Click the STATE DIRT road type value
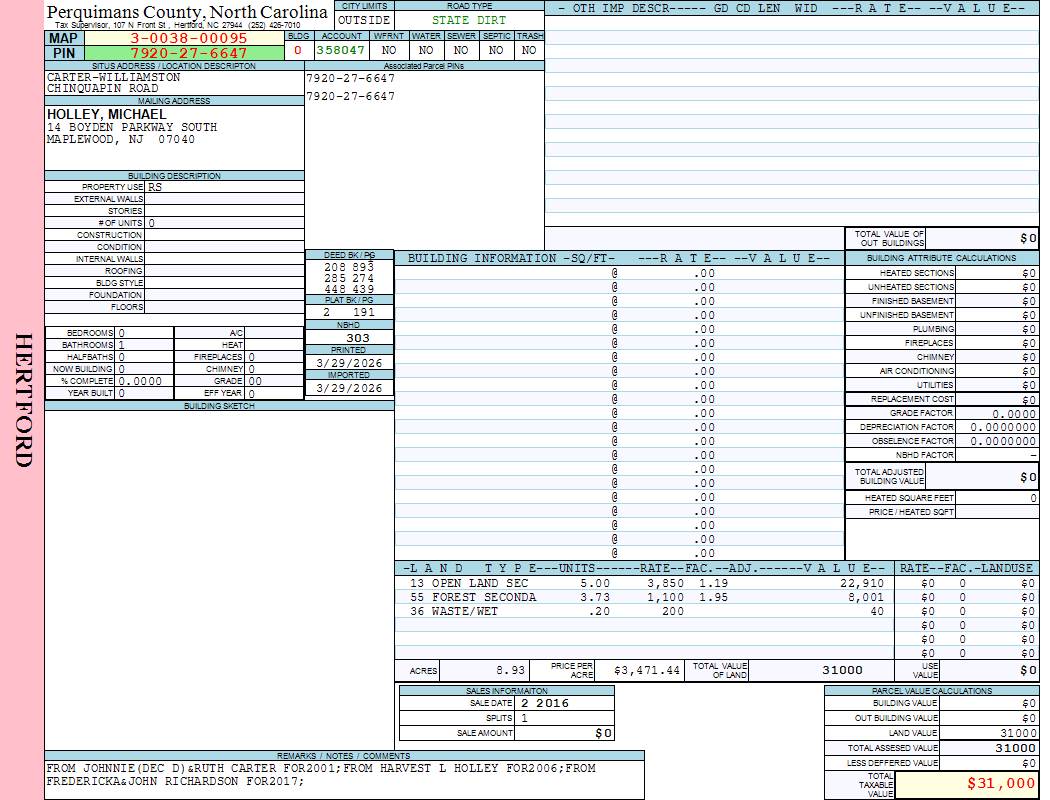Image resolution: width=1050 pixels, height=800 pixels. point(469,20)
